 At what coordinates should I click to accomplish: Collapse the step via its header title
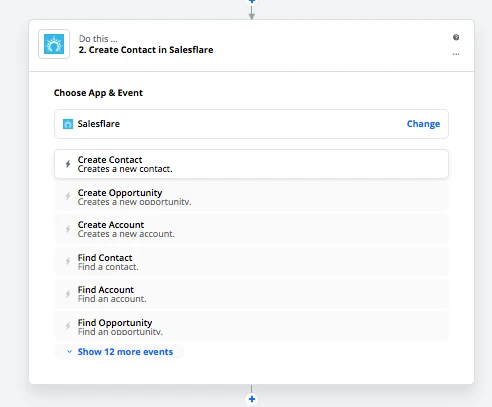point(146,50)
